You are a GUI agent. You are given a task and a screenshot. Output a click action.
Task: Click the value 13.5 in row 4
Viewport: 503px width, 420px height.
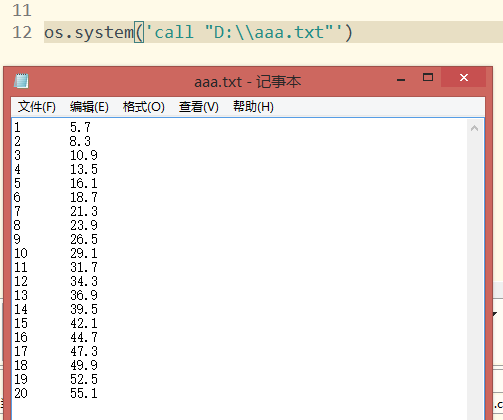click(84, 169)
